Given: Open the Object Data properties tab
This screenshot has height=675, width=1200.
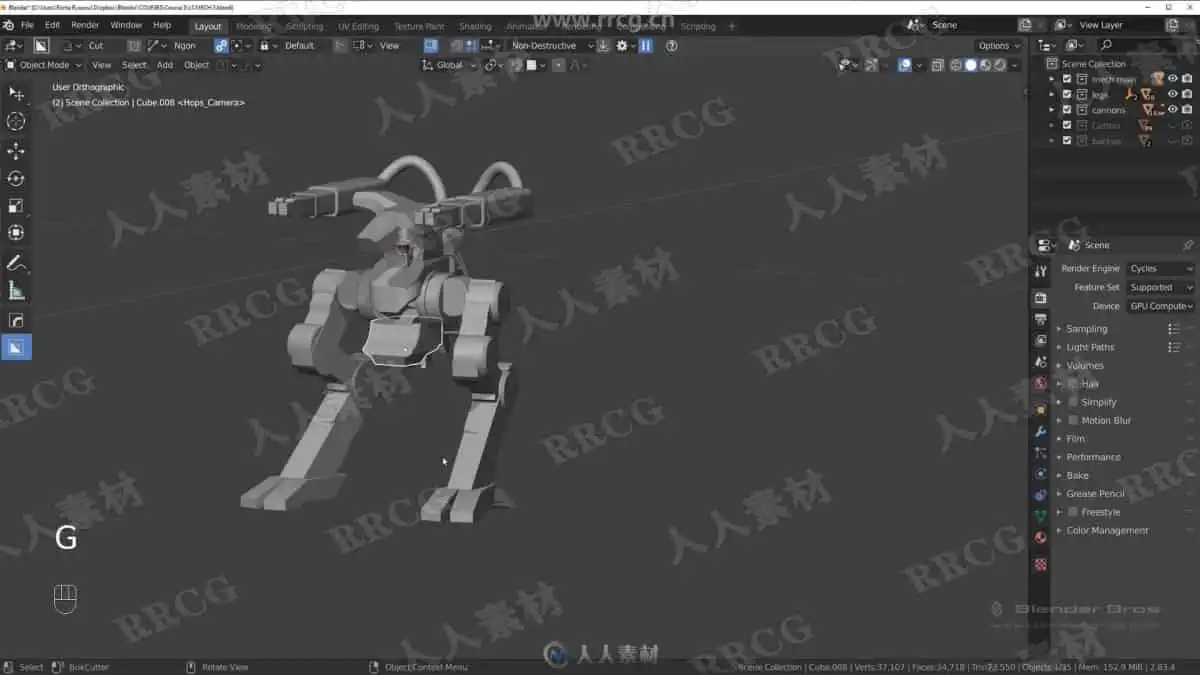Looking at the screenshot, I should click(1041, 516).
